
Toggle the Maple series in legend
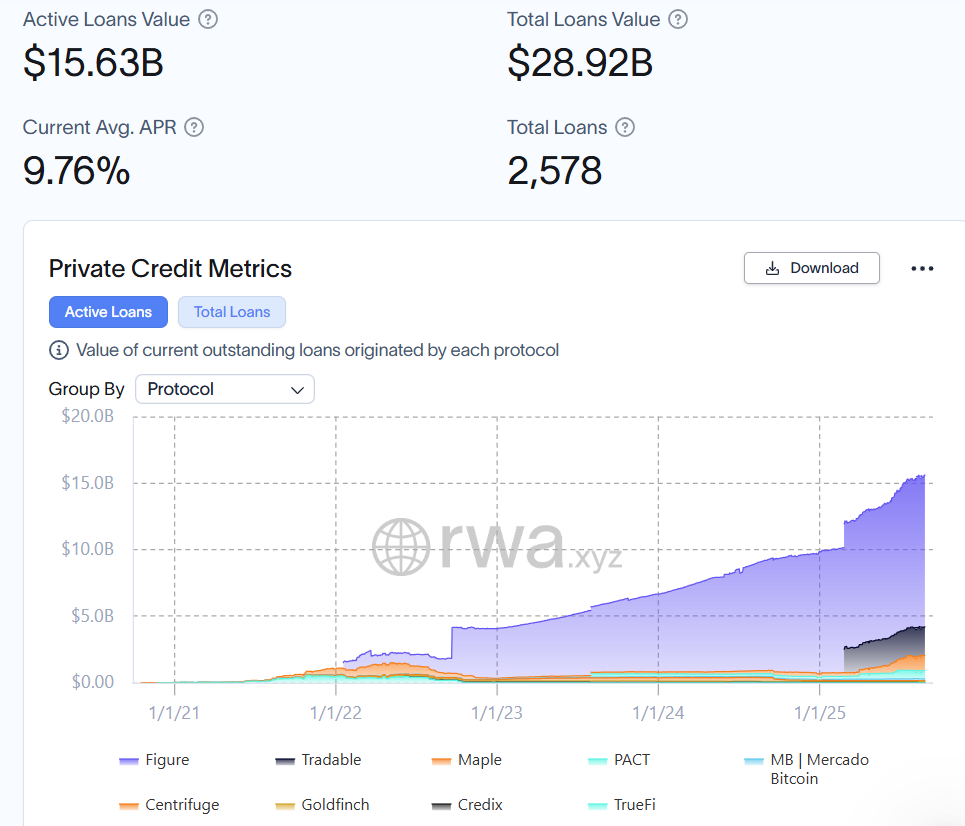point(479,760)
